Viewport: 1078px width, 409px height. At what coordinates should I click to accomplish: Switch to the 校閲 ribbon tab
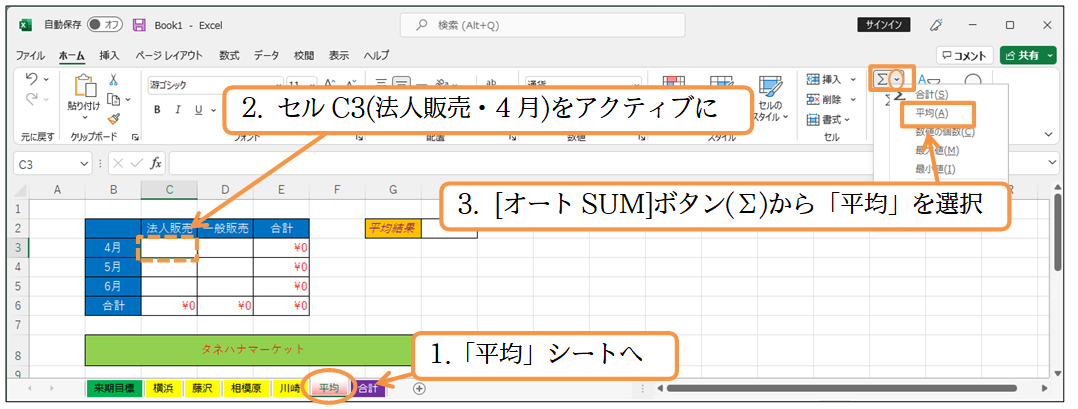coord(304,56)
